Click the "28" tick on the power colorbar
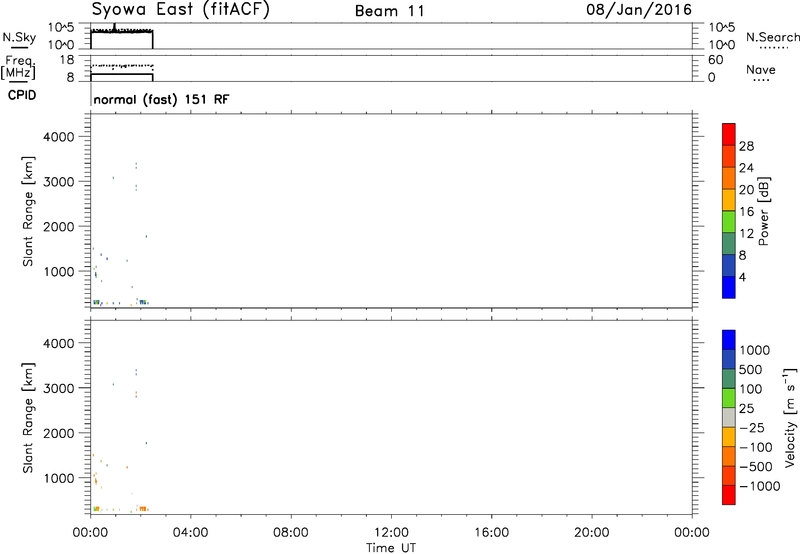Viewport: 800px width, 554px height. (746, 146)
